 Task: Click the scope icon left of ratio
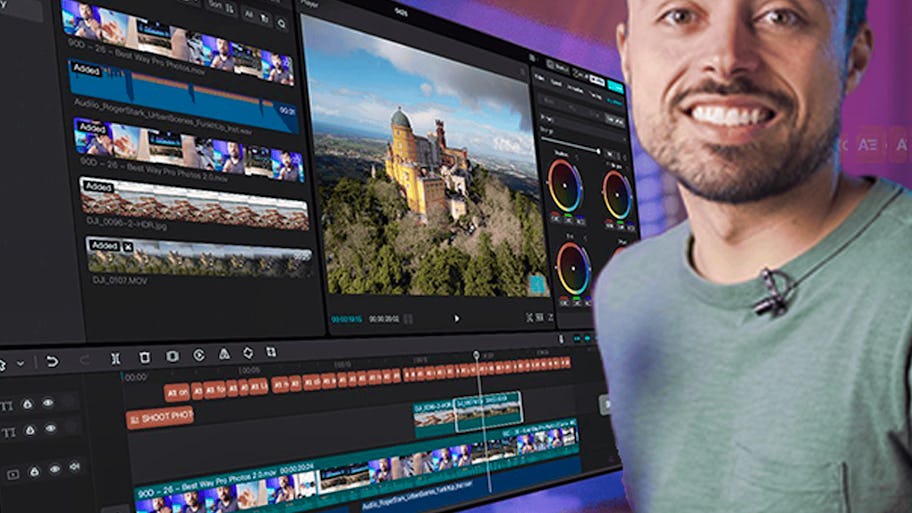click(x=529, y=318)
